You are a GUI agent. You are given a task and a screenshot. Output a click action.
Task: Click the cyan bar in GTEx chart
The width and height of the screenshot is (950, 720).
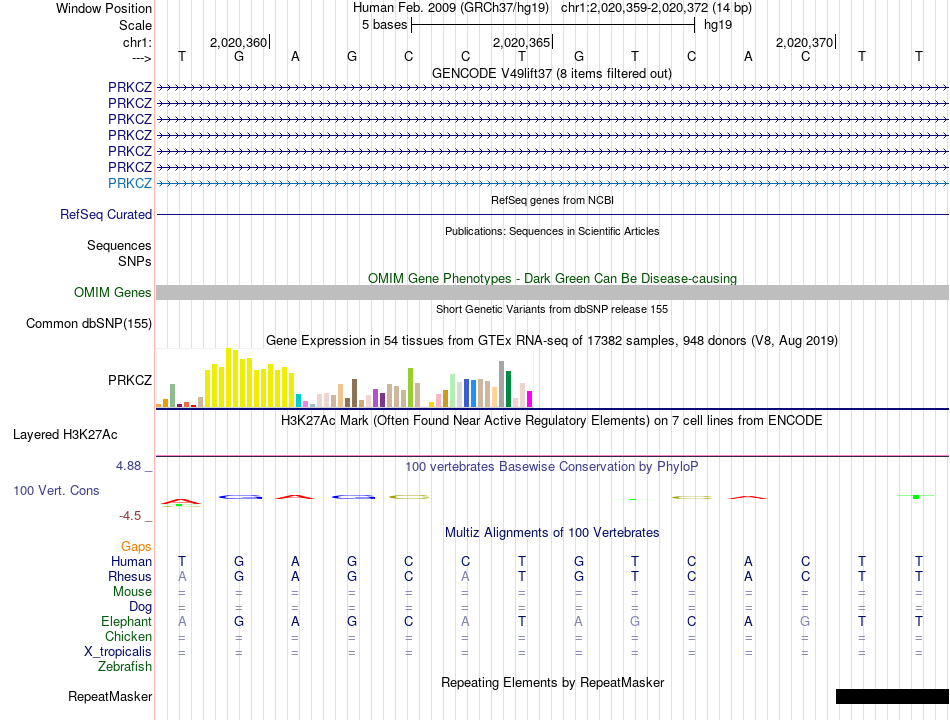(x=298, y=401)
